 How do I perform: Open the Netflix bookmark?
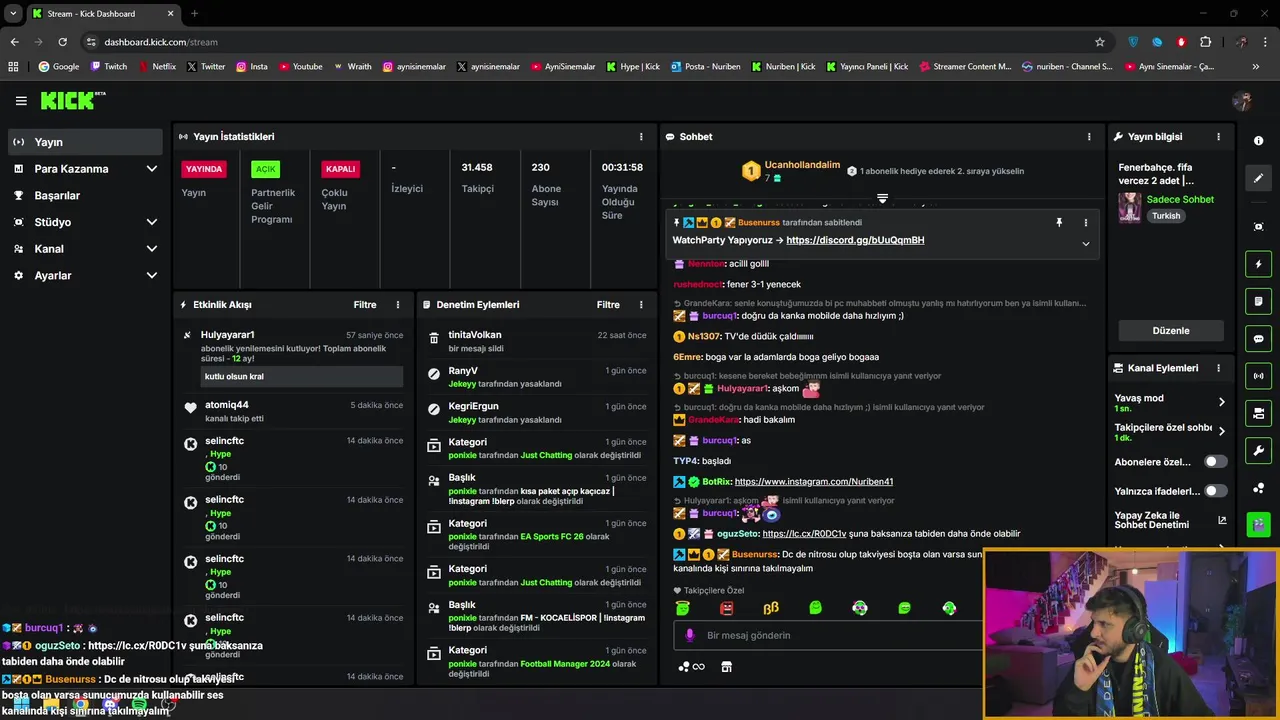tap(157, 67)
